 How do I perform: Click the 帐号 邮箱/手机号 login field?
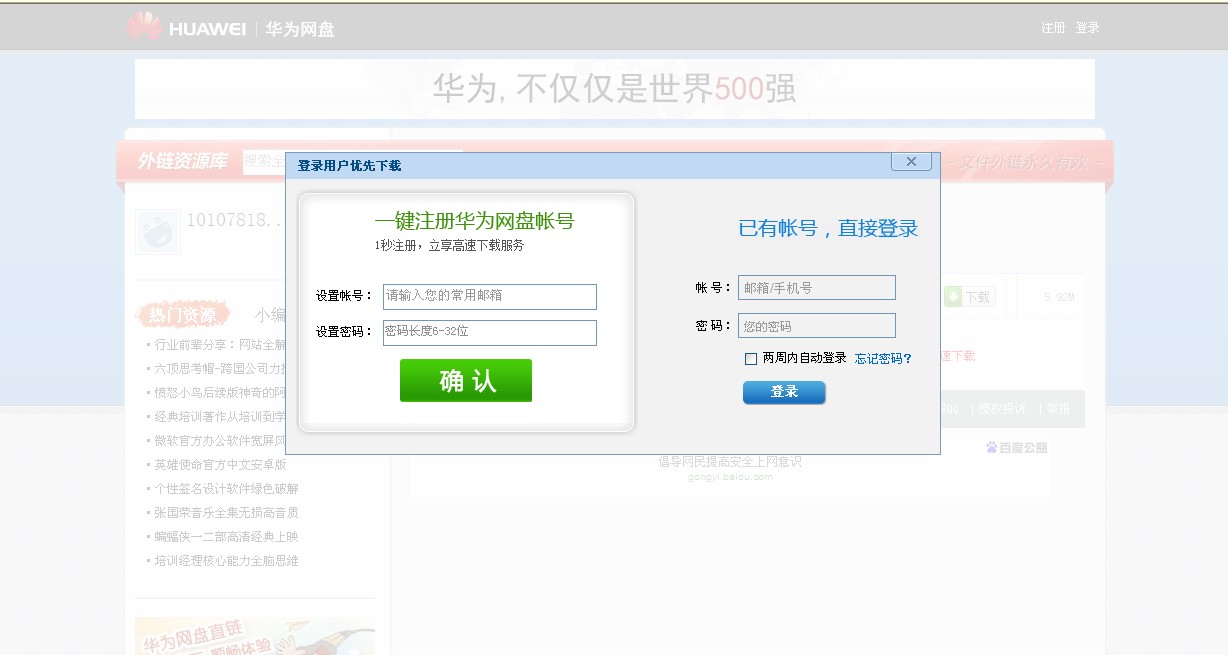point(817,288)
